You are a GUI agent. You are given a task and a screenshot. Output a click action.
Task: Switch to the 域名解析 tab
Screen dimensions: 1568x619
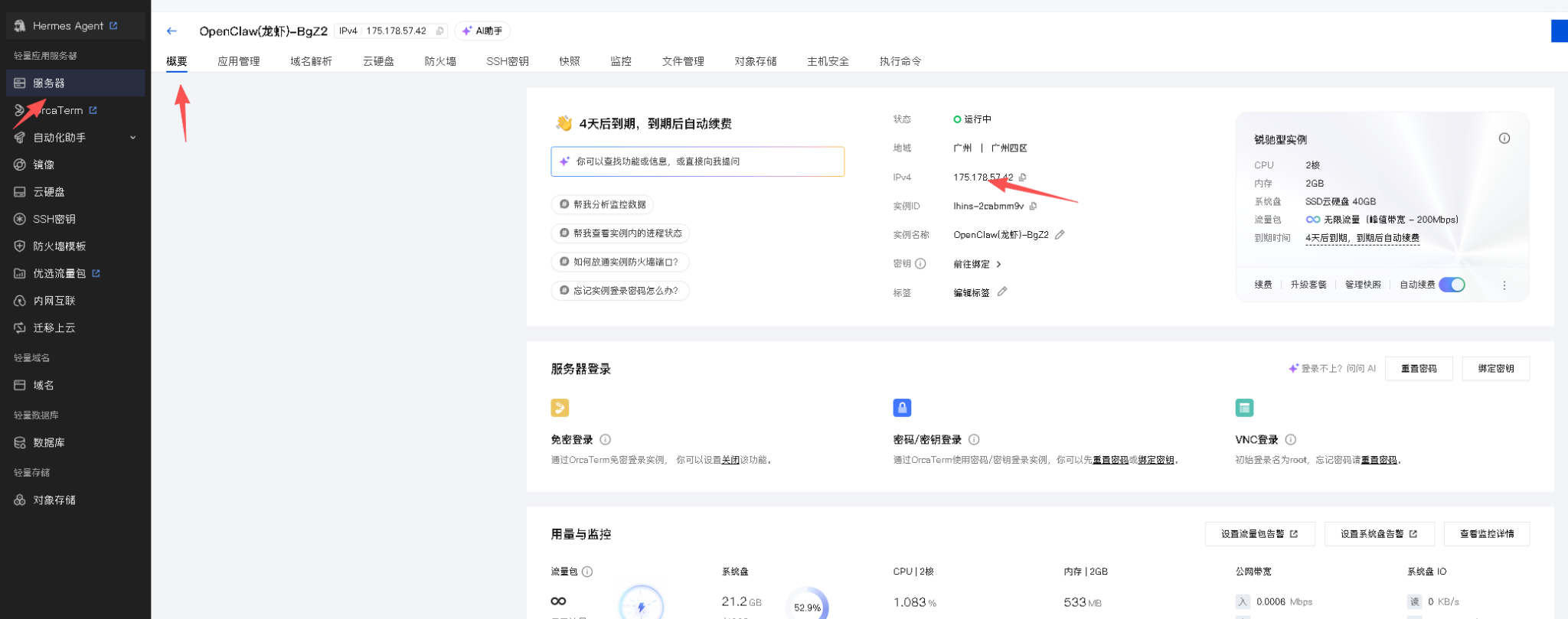click(x=311, y=61)
